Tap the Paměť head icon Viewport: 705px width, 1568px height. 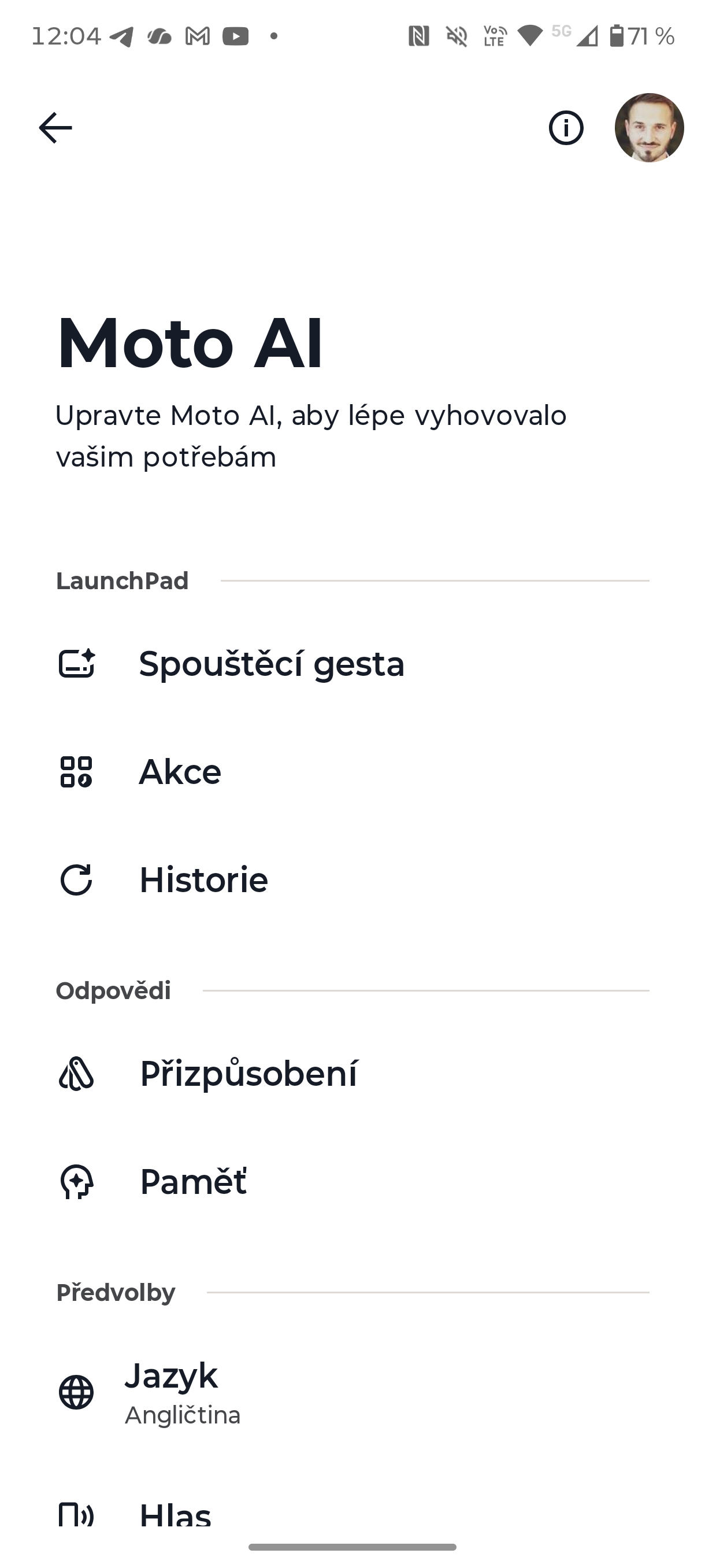pyautogui.click(x=77, y=1181)
